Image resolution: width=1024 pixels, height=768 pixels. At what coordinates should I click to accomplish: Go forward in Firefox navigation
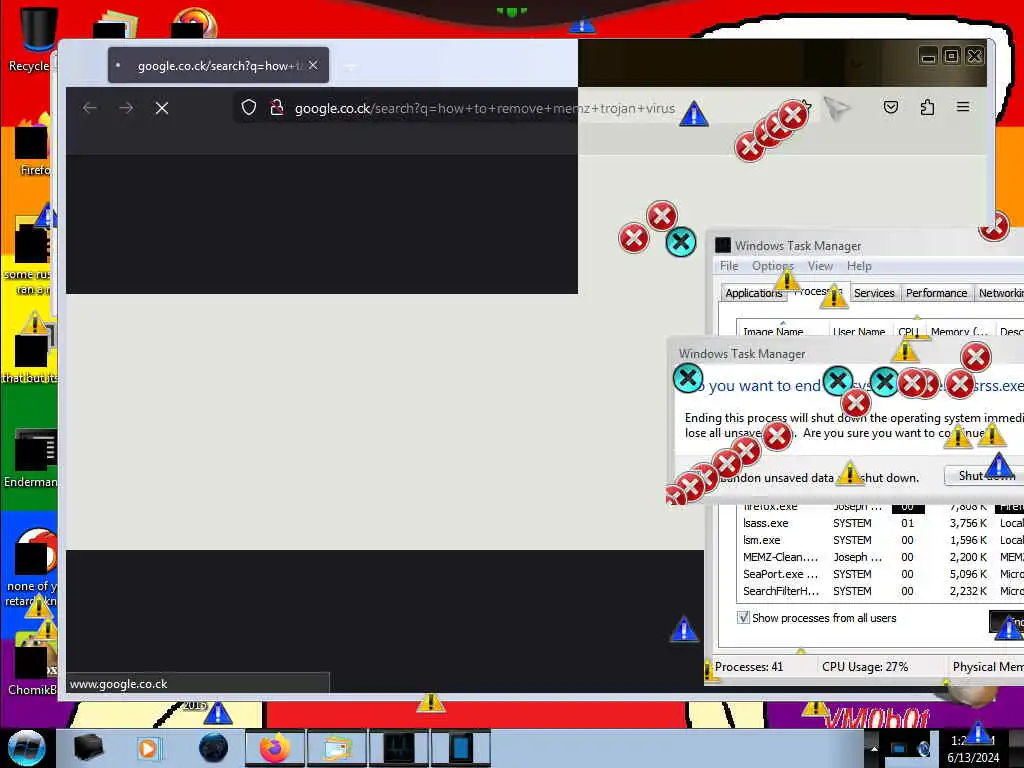click(126, 108)
